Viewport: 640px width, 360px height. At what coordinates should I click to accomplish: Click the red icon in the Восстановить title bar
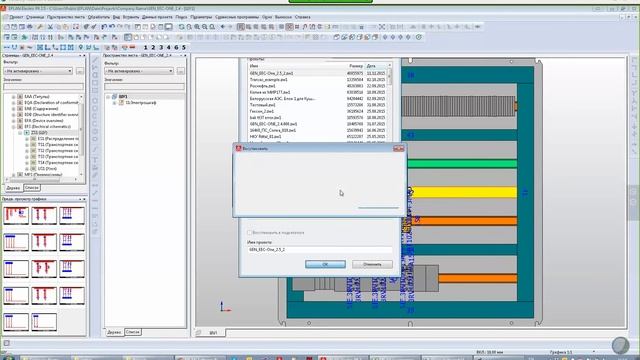tap(239, 148)
